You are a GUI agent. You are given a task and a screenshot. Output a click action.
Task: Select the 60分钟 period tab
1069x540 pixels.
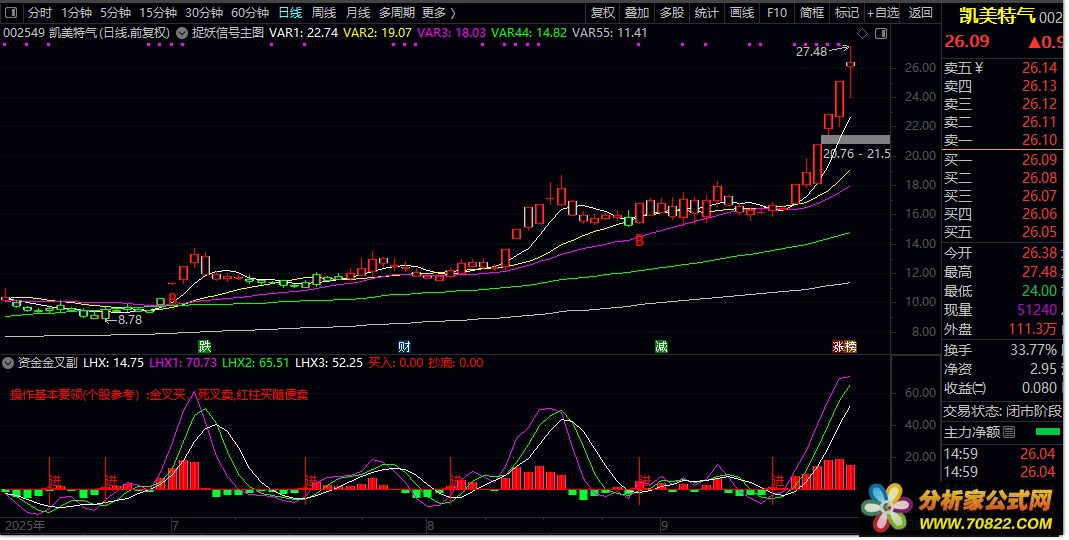point(249,13)
